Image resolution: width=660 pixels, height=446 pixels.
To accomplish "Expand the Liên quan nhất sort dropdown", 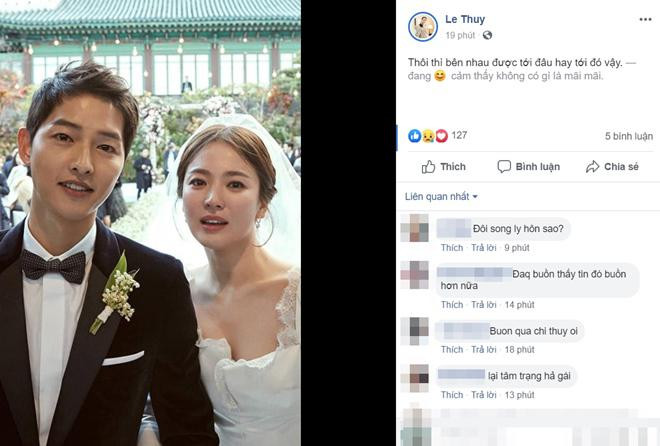I will pyautogui.click(x=441, y=196).
